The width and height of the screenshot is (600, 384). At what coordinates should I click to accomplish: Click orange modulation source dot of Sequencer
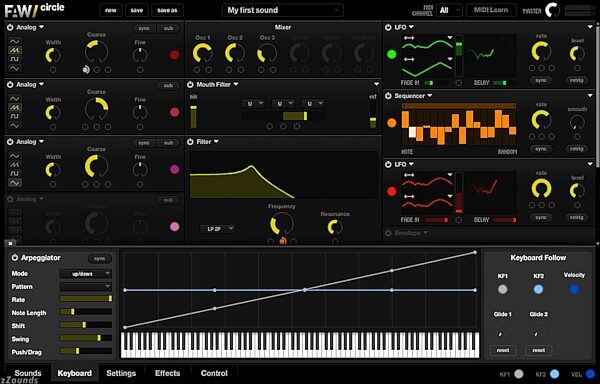[x=391, y=123]
